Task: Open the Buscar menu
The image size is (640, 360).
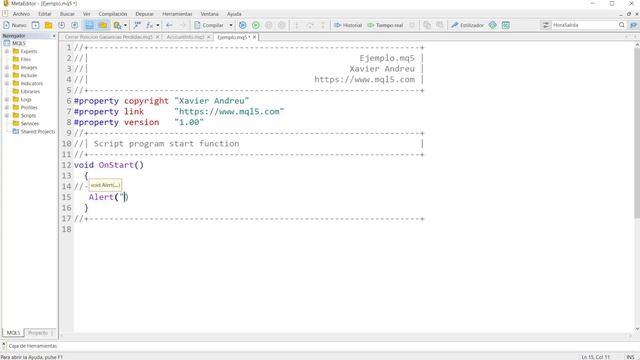Action: tap(67, 14)
